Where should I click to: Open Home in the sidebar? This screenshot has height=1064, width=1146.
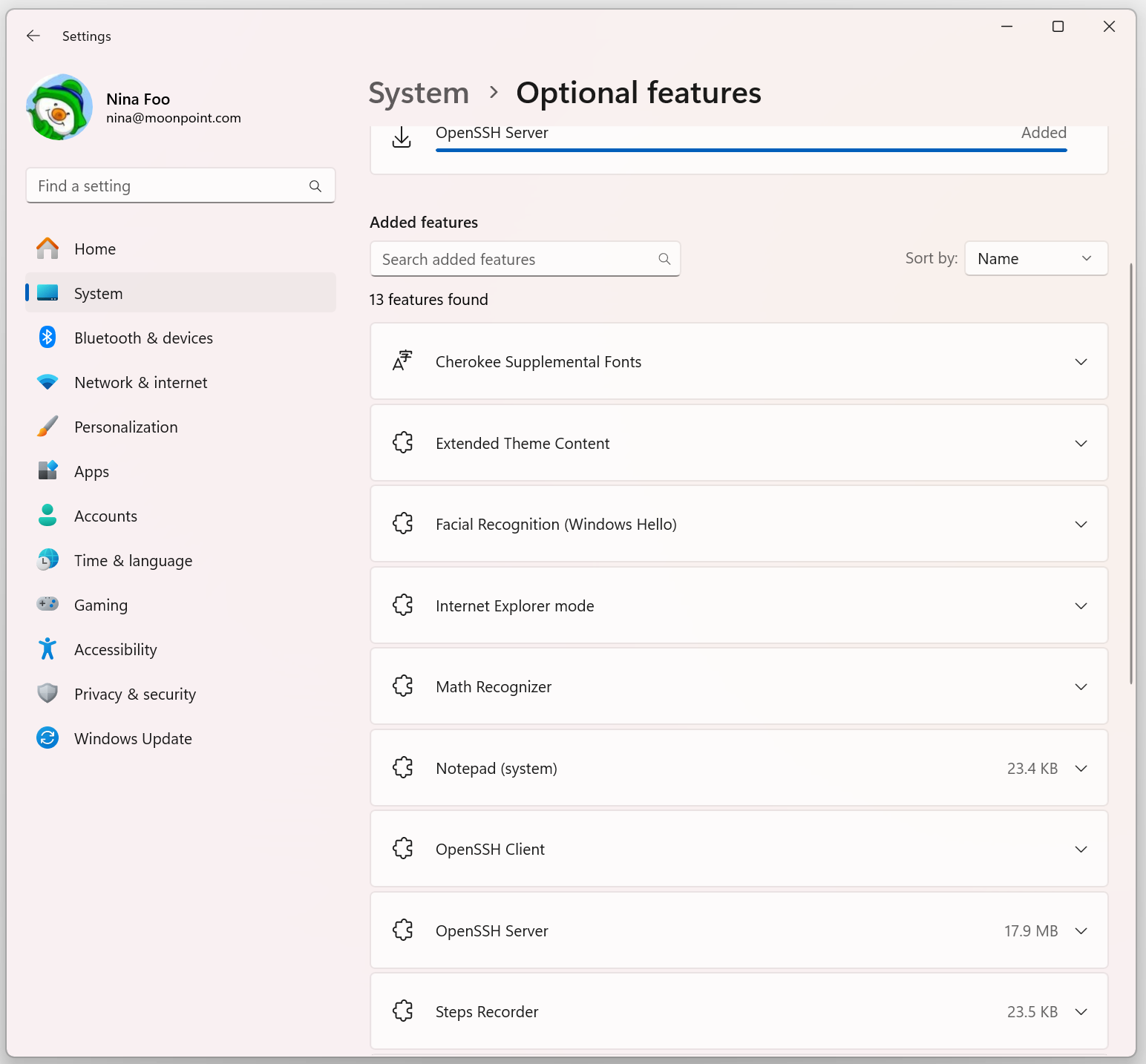pos(180,249)
